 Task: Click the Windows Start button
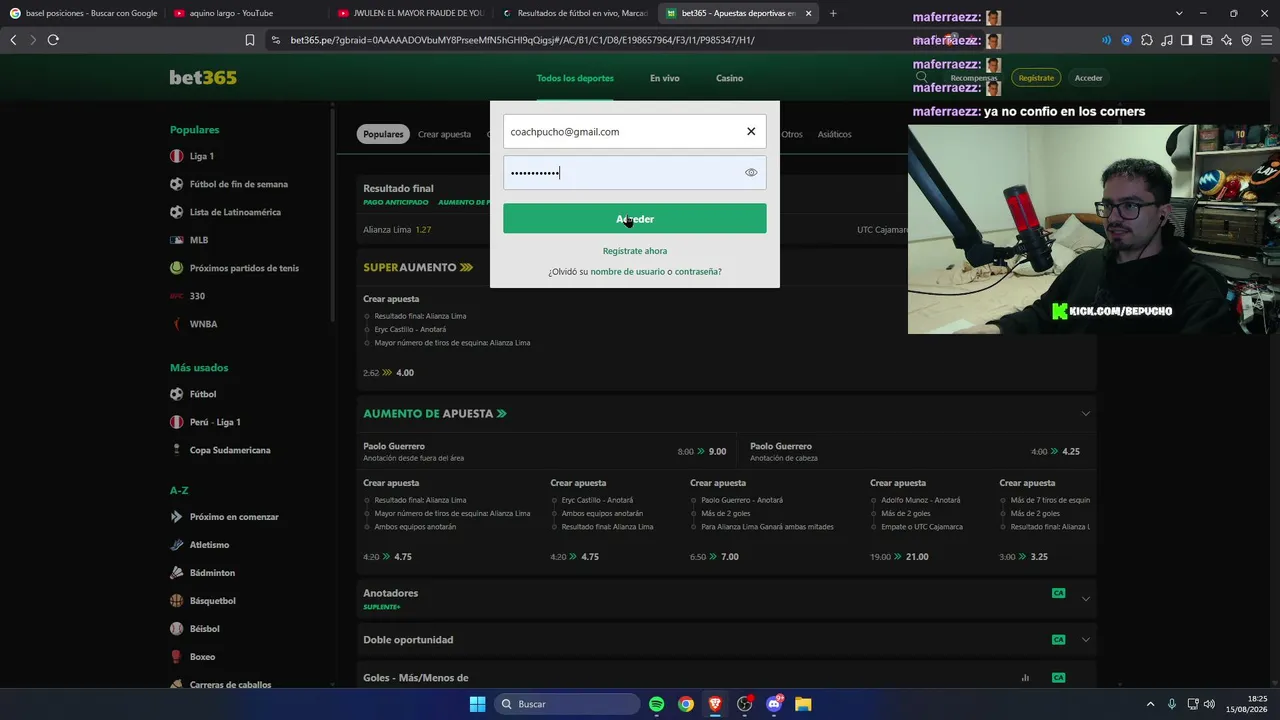point(477,704)
